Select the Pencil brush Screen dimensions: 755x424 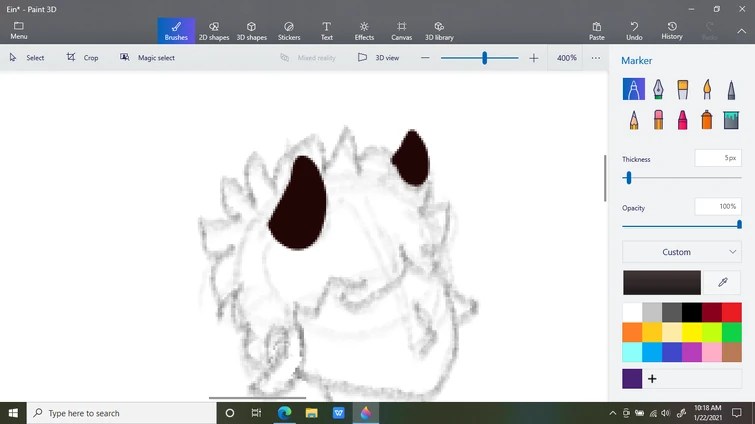(634, 120)
